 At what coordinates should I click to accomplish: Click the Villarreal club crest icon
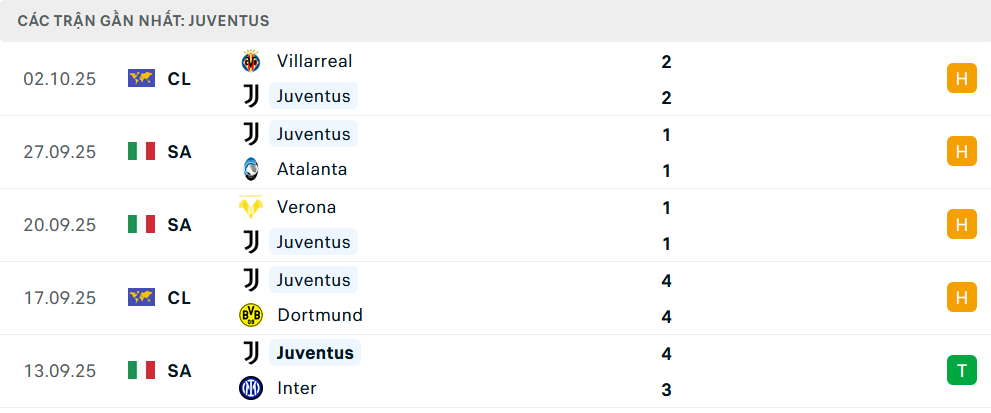(x=250, y=61)
